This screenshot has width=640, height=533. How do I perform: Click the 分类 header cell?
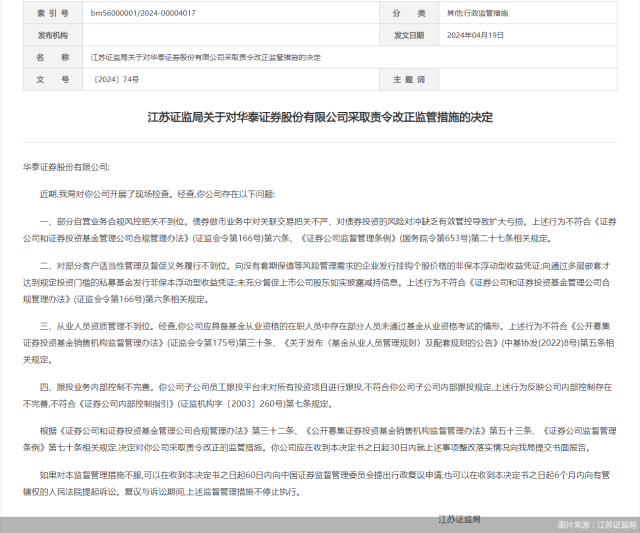point(409,13)
